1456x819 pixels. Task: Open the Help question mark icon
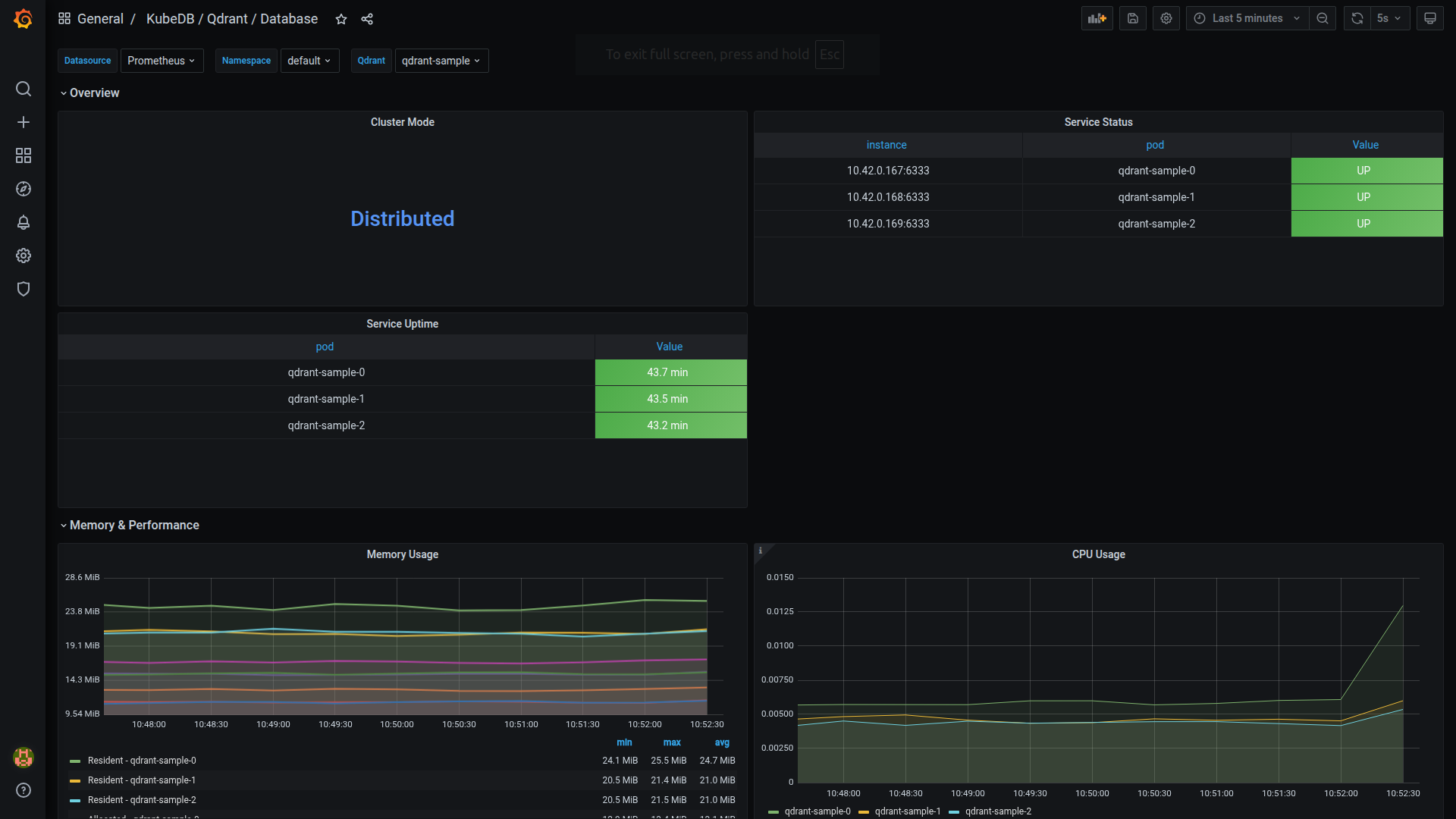pyautogui.click(x=24, y=790)
